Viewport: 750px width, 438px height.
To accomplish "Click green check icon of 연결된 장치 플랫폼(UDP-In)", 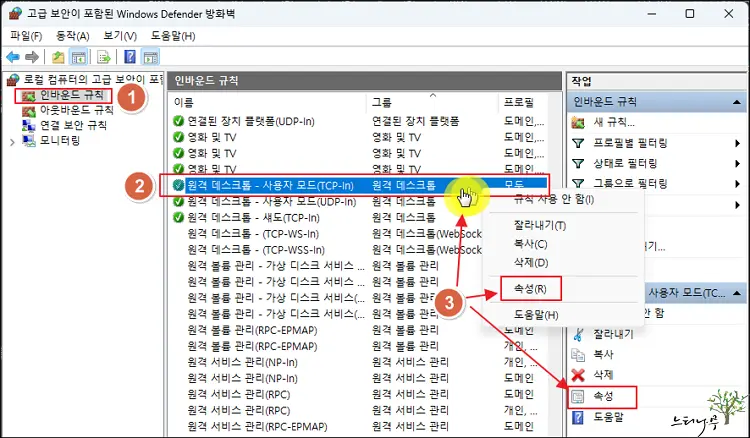I will [178, 121].
